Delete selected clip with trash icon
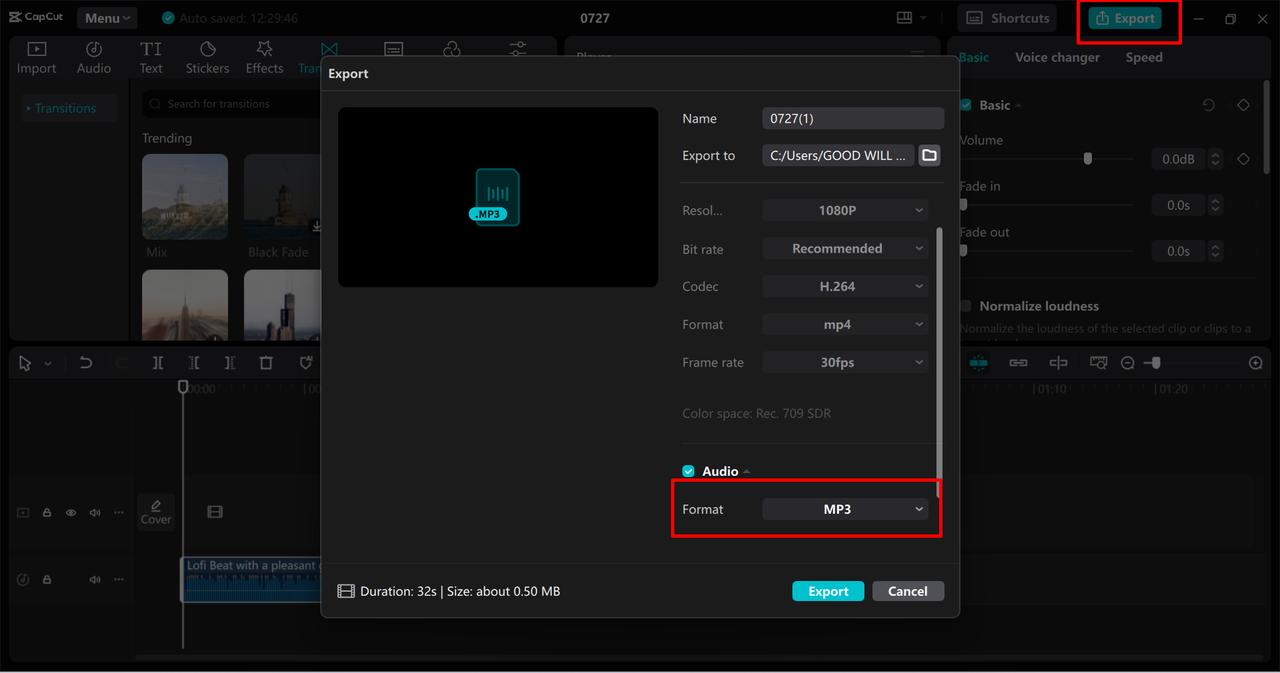This screenshot has height=673, width=1280. (x=266, y=363)
